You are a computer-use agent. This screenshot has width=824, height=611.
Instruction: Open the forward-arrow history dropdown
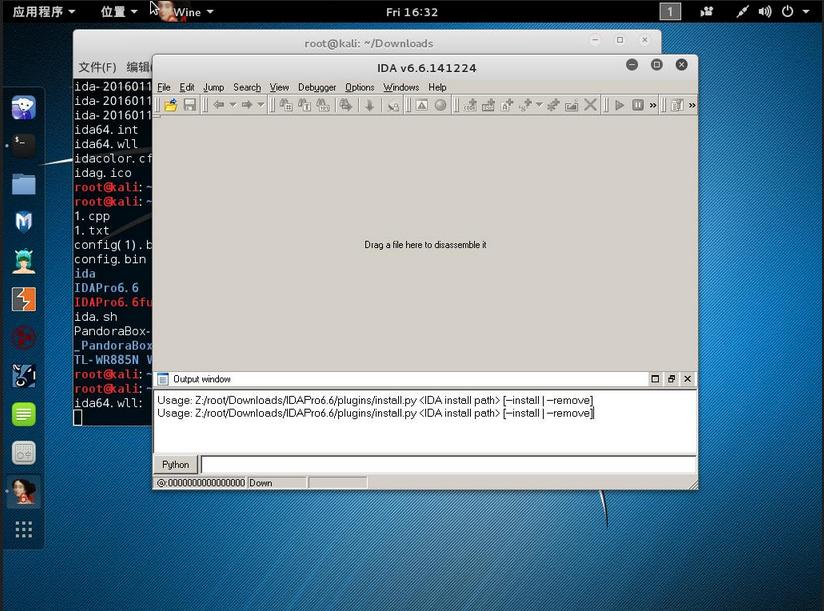pyautogui.click(x=261, y=105)
